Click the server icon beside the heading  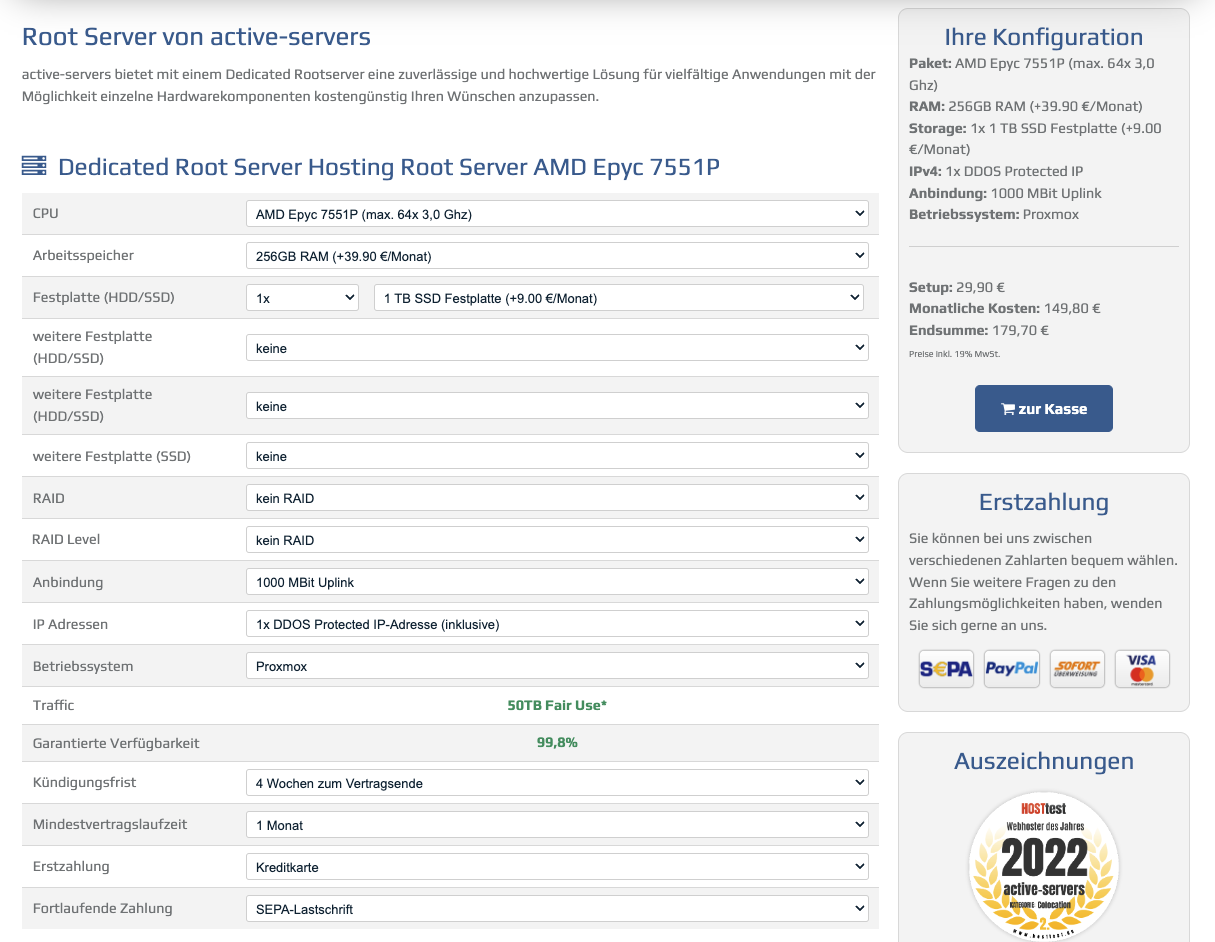point(34,166)
